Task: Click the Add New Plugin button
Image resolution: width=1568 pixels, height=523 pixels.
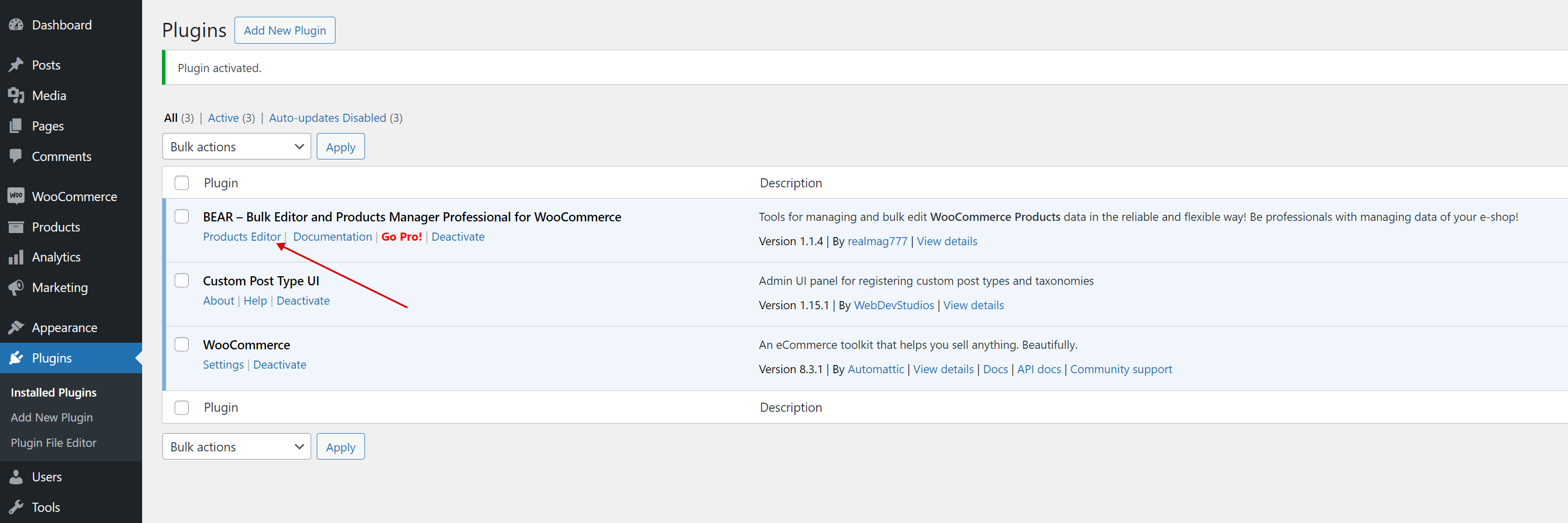Action: (285, 30)
